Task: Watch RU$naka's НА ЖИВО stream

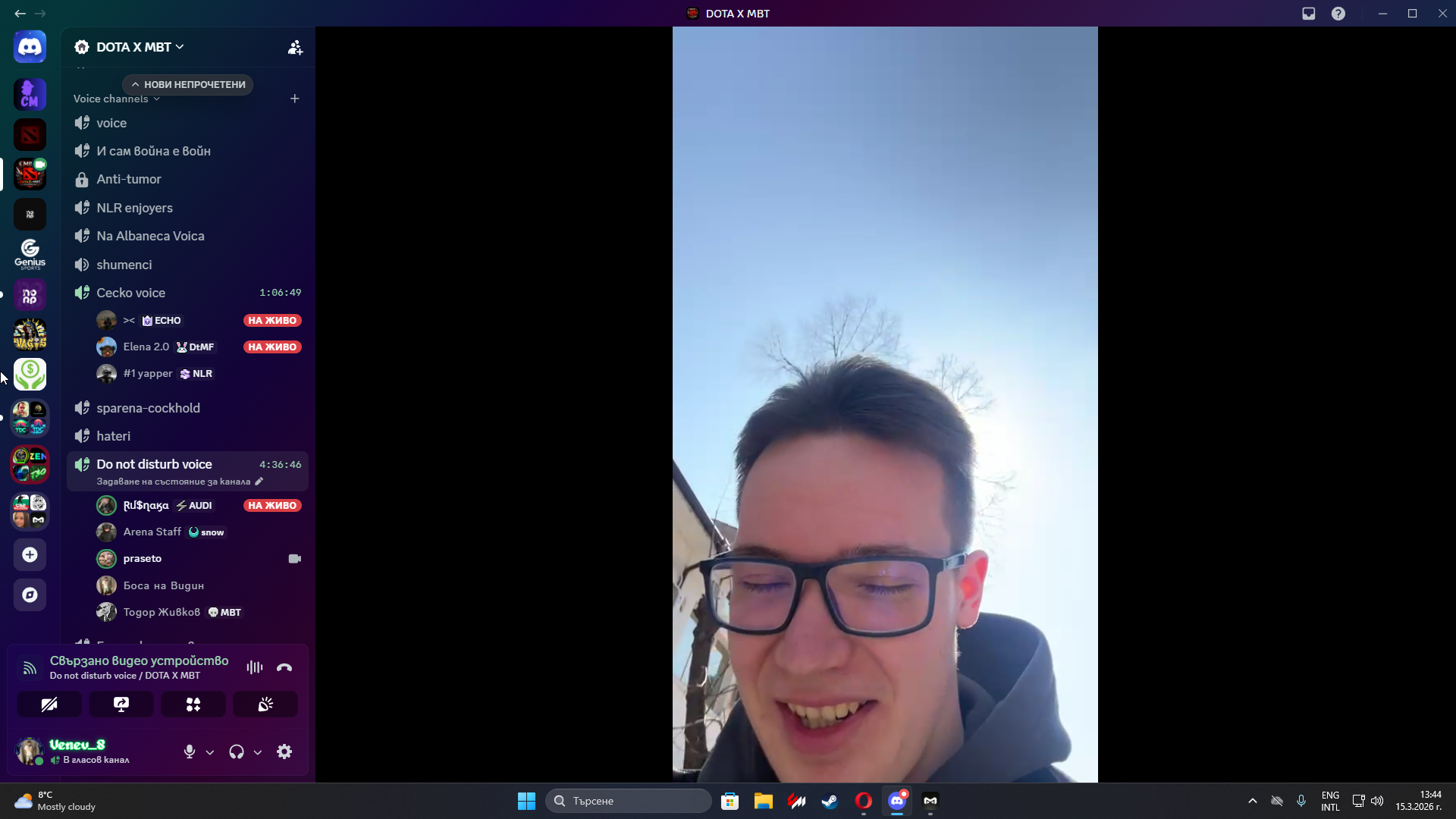Action: click(272, 506)
